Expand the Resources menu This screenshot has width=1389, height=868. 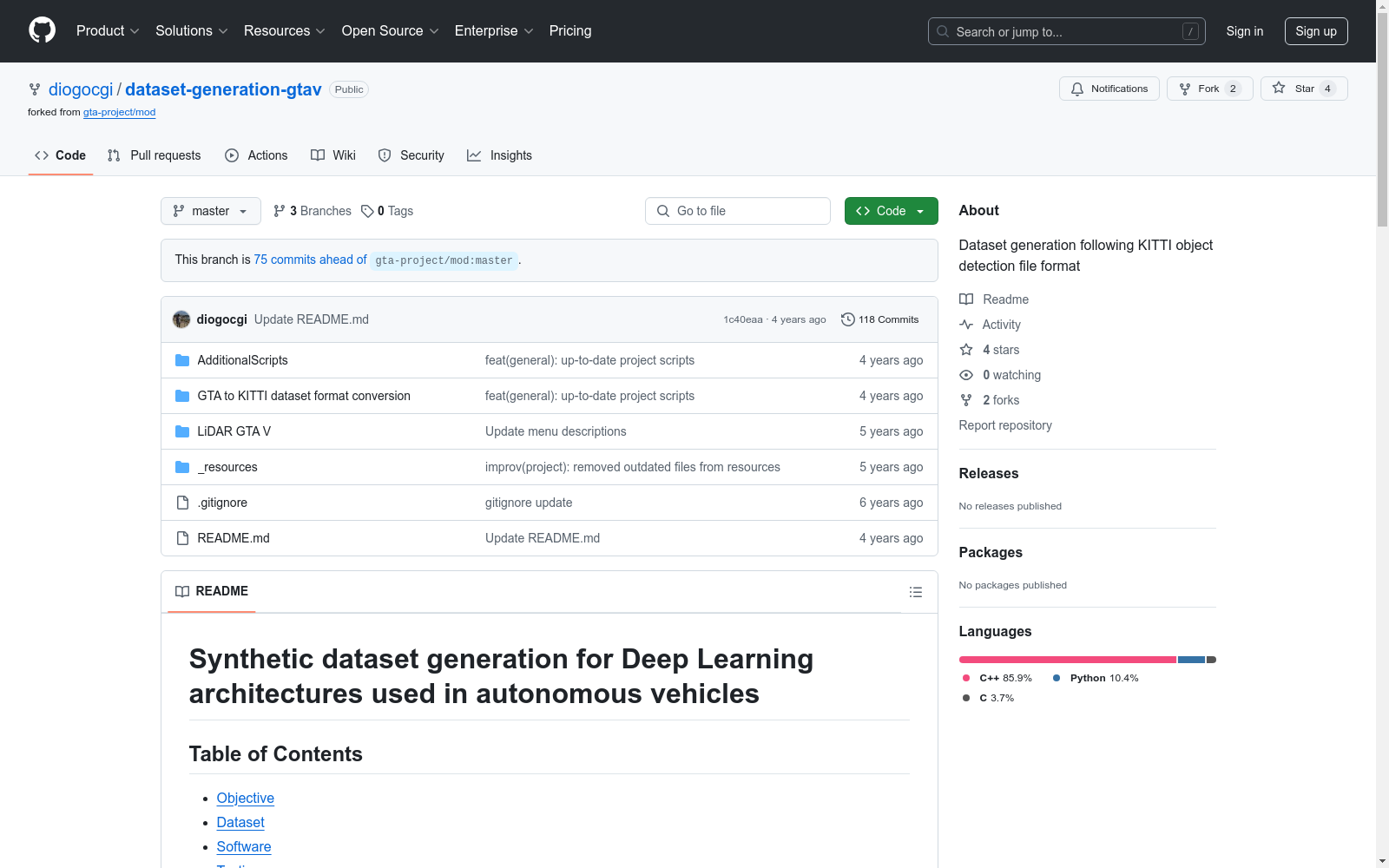coord(285,31)
